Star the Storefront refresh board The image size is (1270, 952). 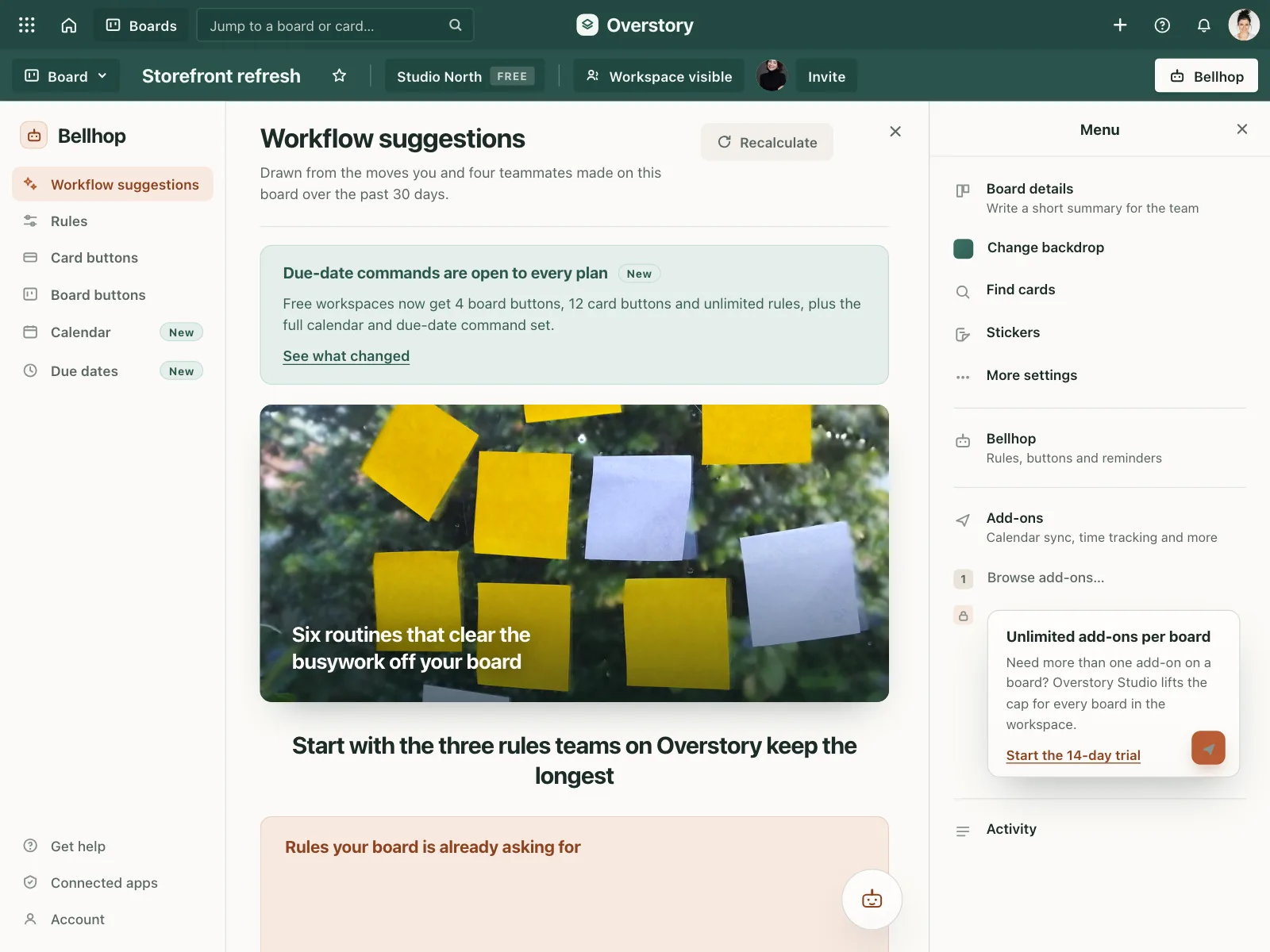pos(340,76)
